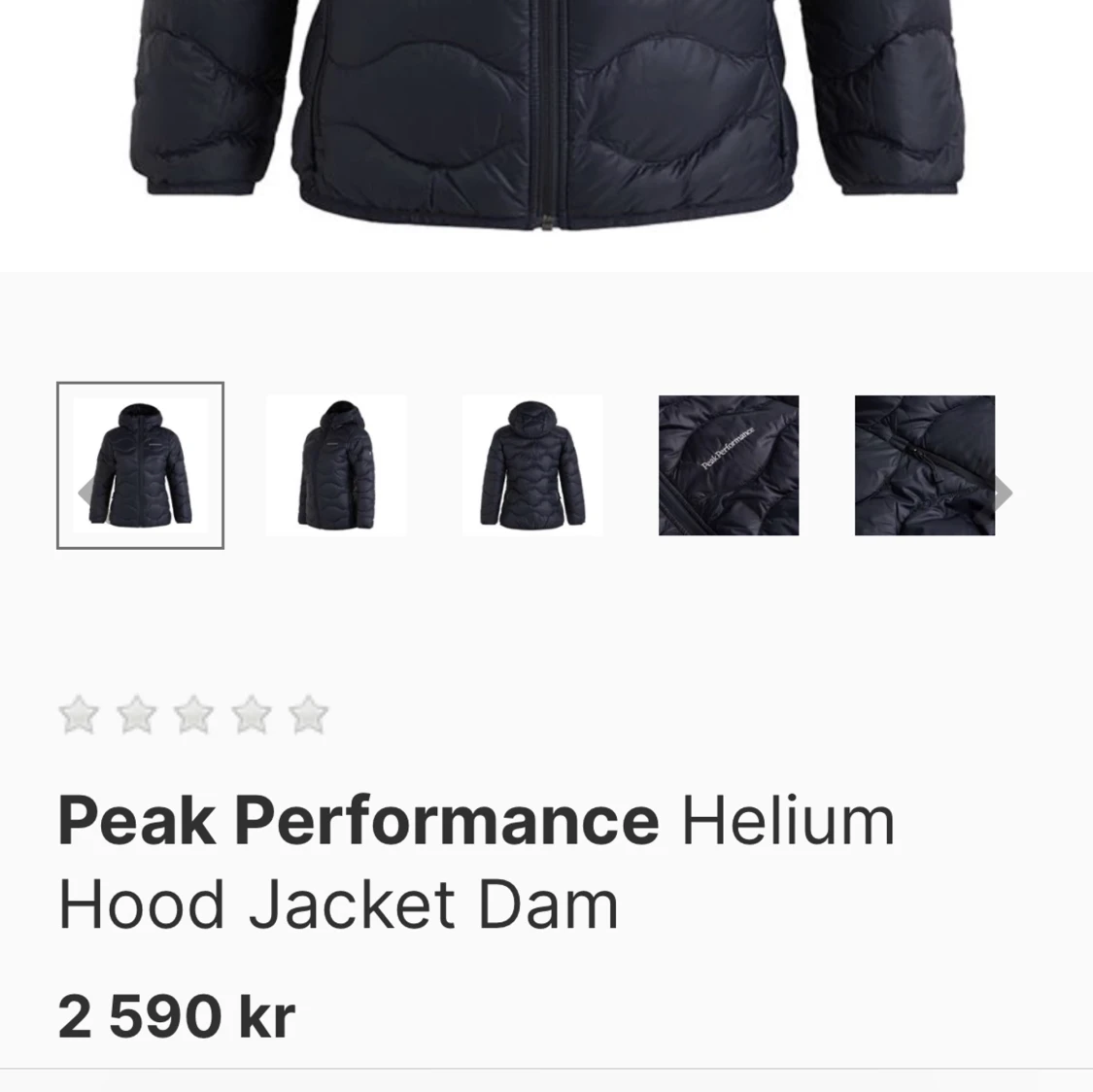Rate the product two stars

click(x=136, y=714)
